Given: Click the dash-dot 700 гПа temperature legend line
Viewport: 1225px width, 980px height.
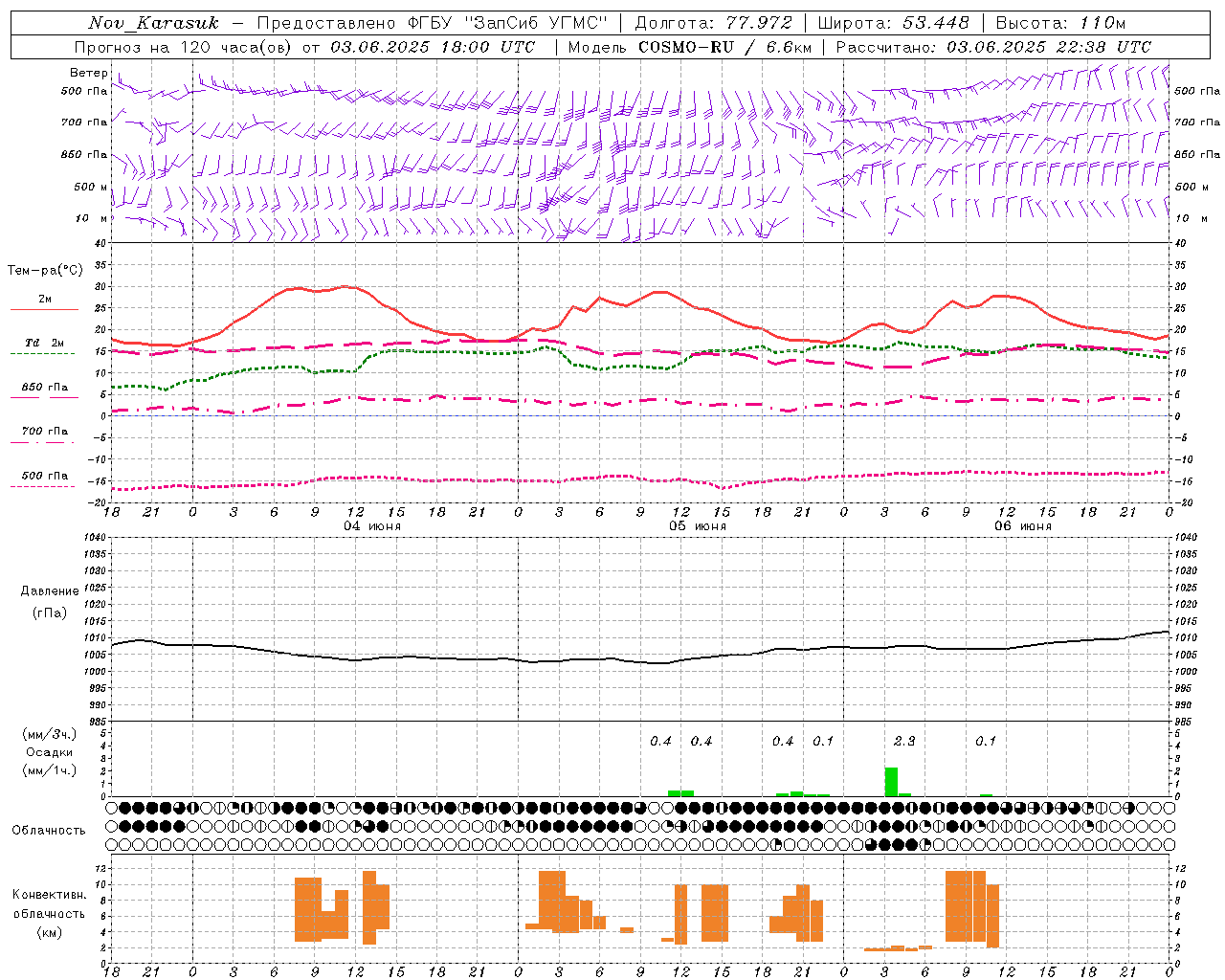Looking at the screenshot, I should point(42,442).
